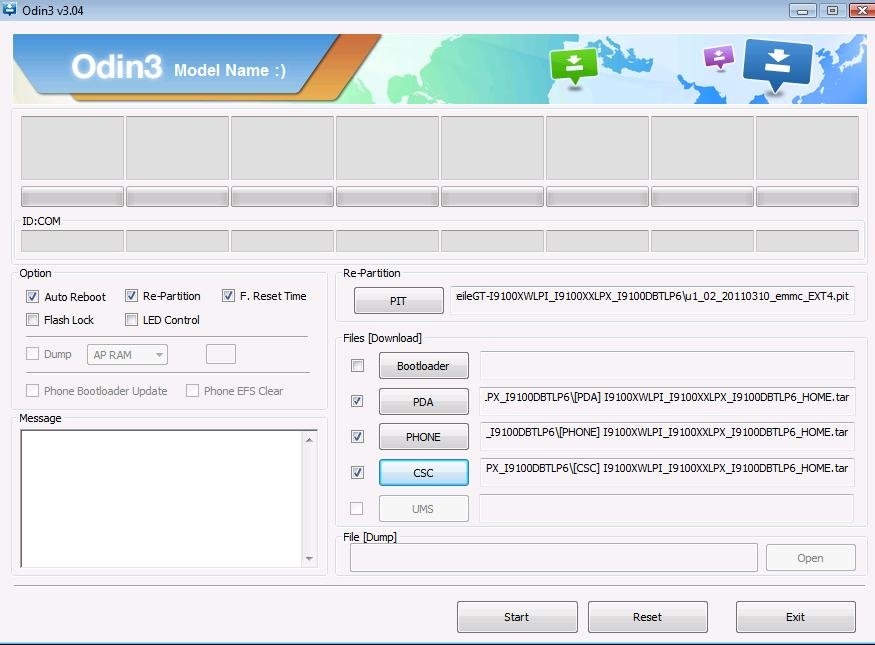Screen dimensions: 875x645
Task: Toggle F. Reset Time checkbox
Action: [x=228, y=296]
